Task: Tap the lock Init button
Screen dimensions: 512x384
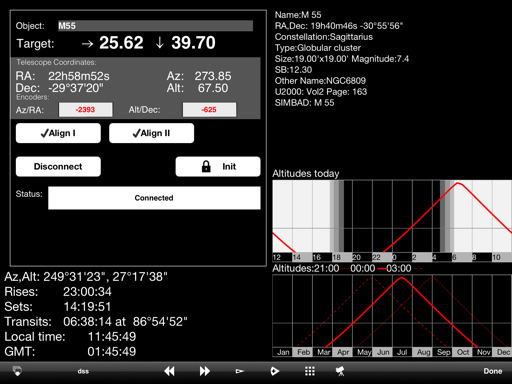Action: tap(218, 166)
